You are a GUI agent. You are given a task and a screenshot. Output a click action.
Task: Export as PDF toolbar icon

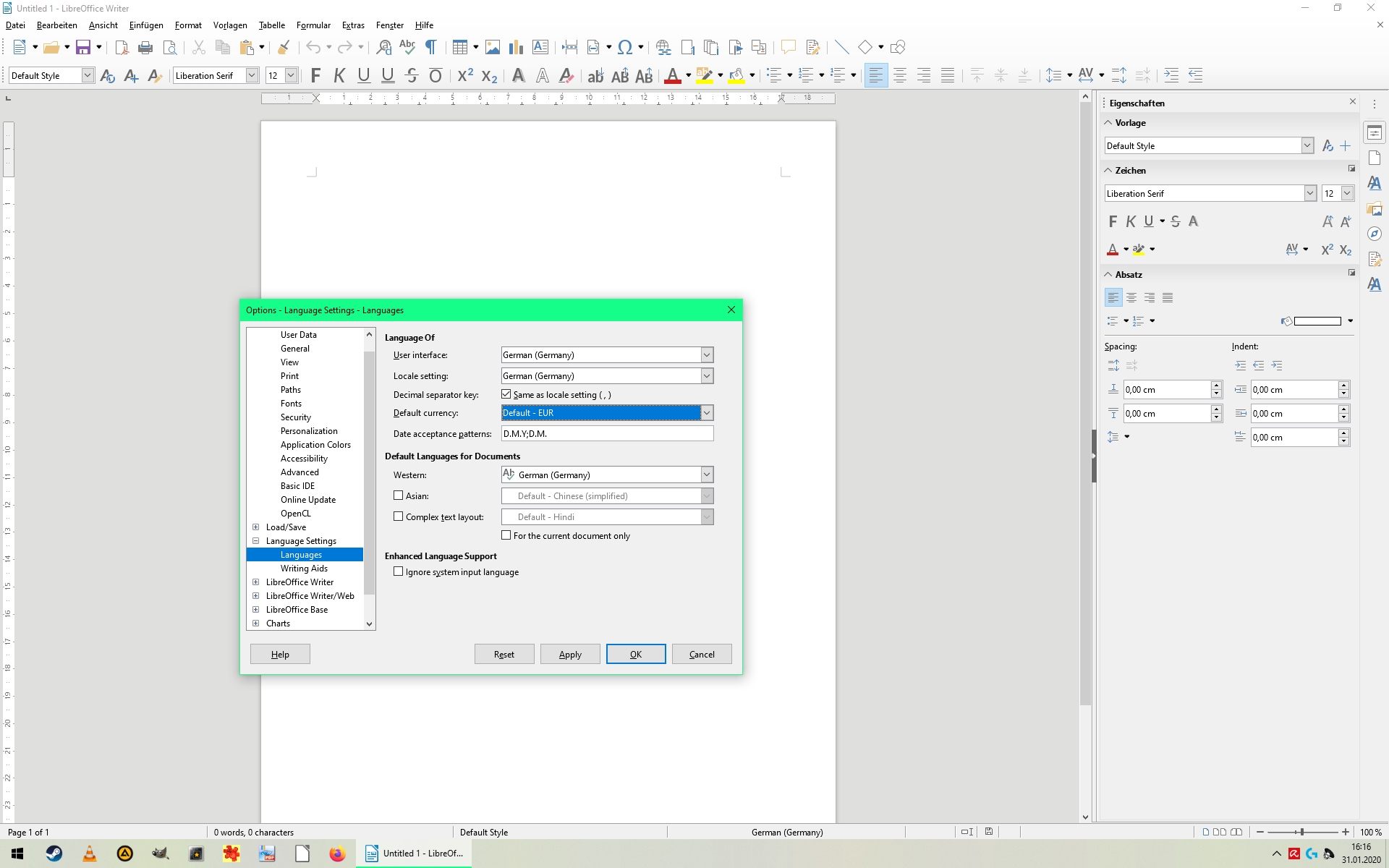(x=122, y=48)
